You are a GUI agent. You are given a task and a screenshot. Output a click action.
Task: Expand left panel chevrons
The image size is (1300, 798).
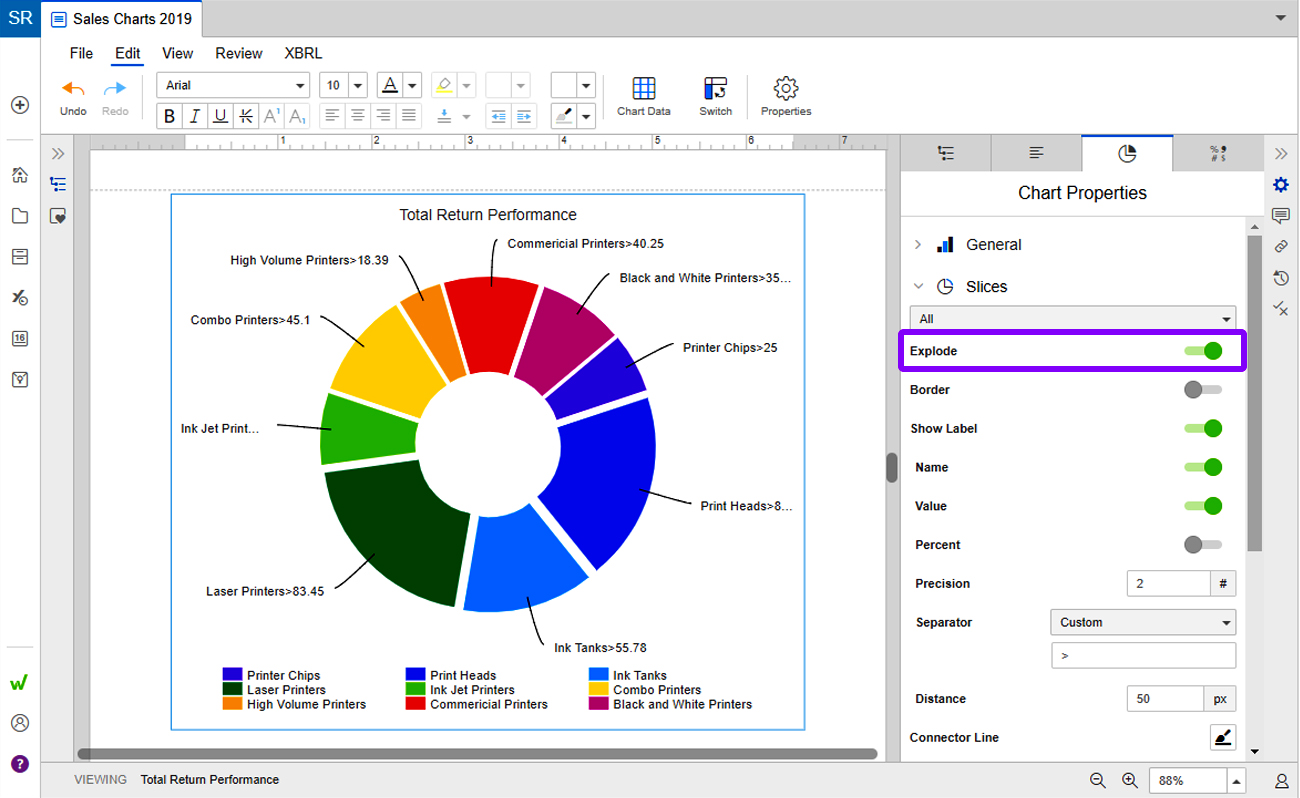click(x=58, y=154)
